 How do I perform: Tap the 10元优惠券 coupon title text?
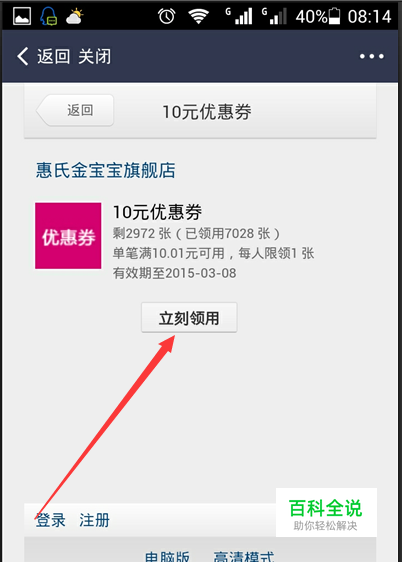click(x=157, y=212)
